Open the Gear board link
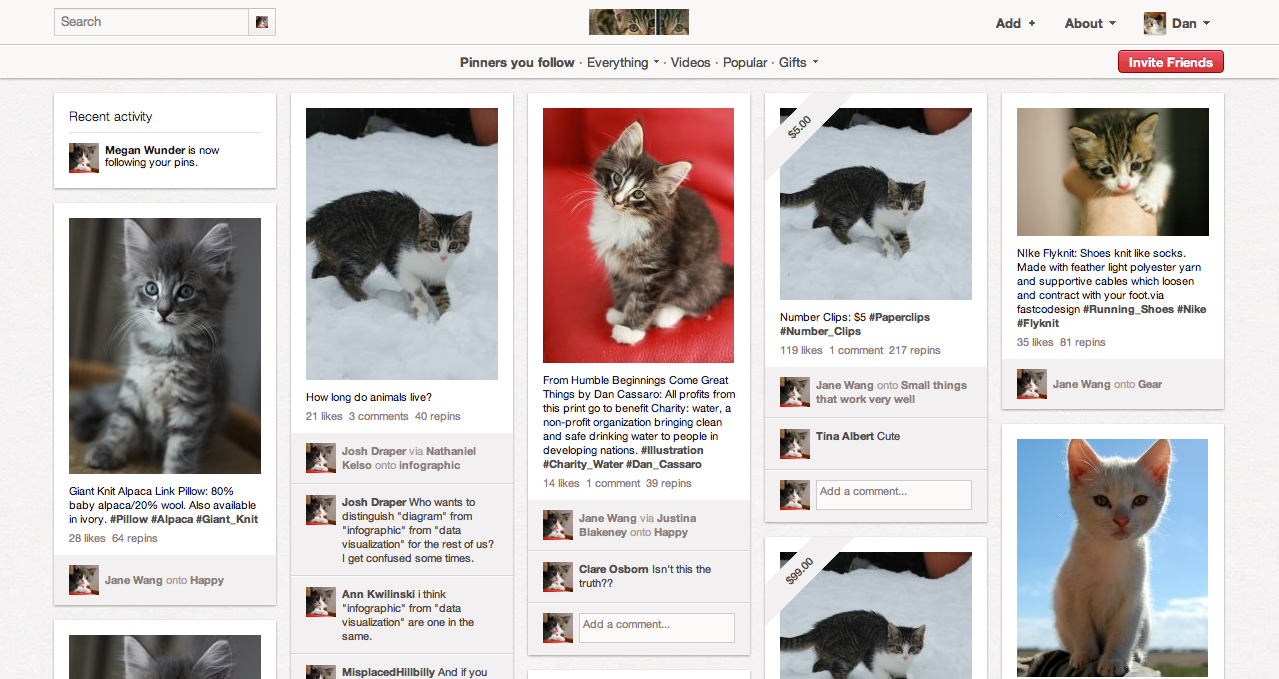Viewport: 1279px width, 679px height. (x=1149, y=384)
